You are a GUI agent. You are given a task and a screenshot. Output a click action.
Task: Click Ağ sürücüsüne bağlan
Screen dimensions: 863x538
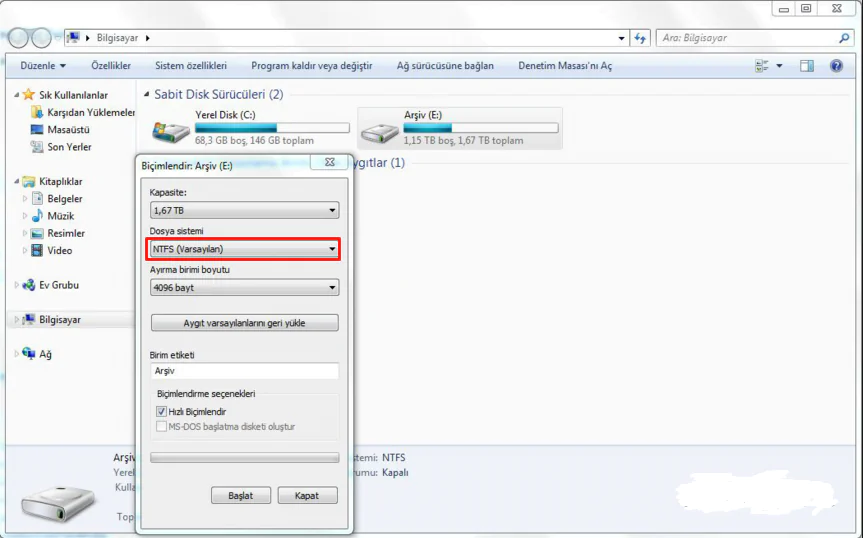point(445,66)
